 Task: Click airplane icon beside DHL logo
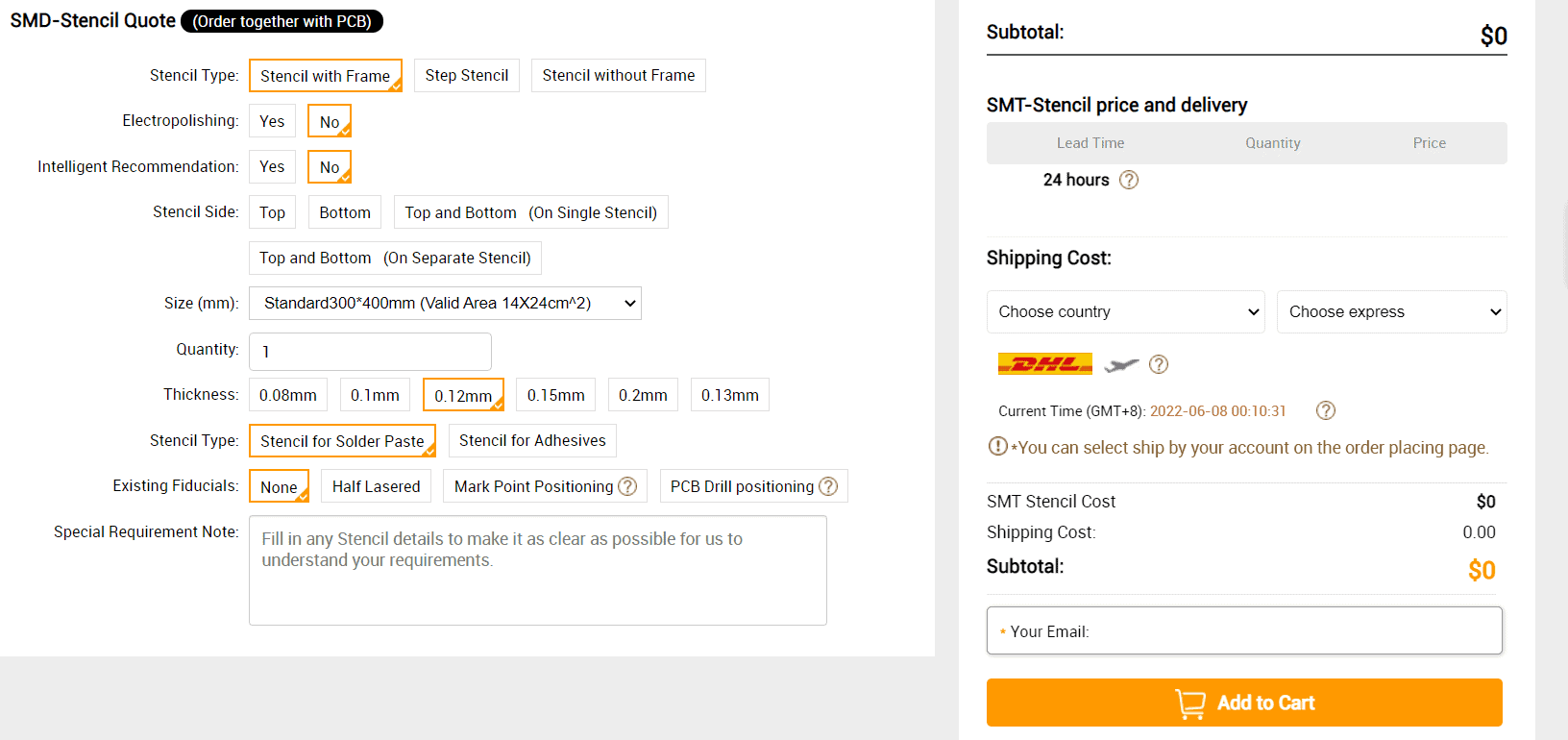(1121, 364)
